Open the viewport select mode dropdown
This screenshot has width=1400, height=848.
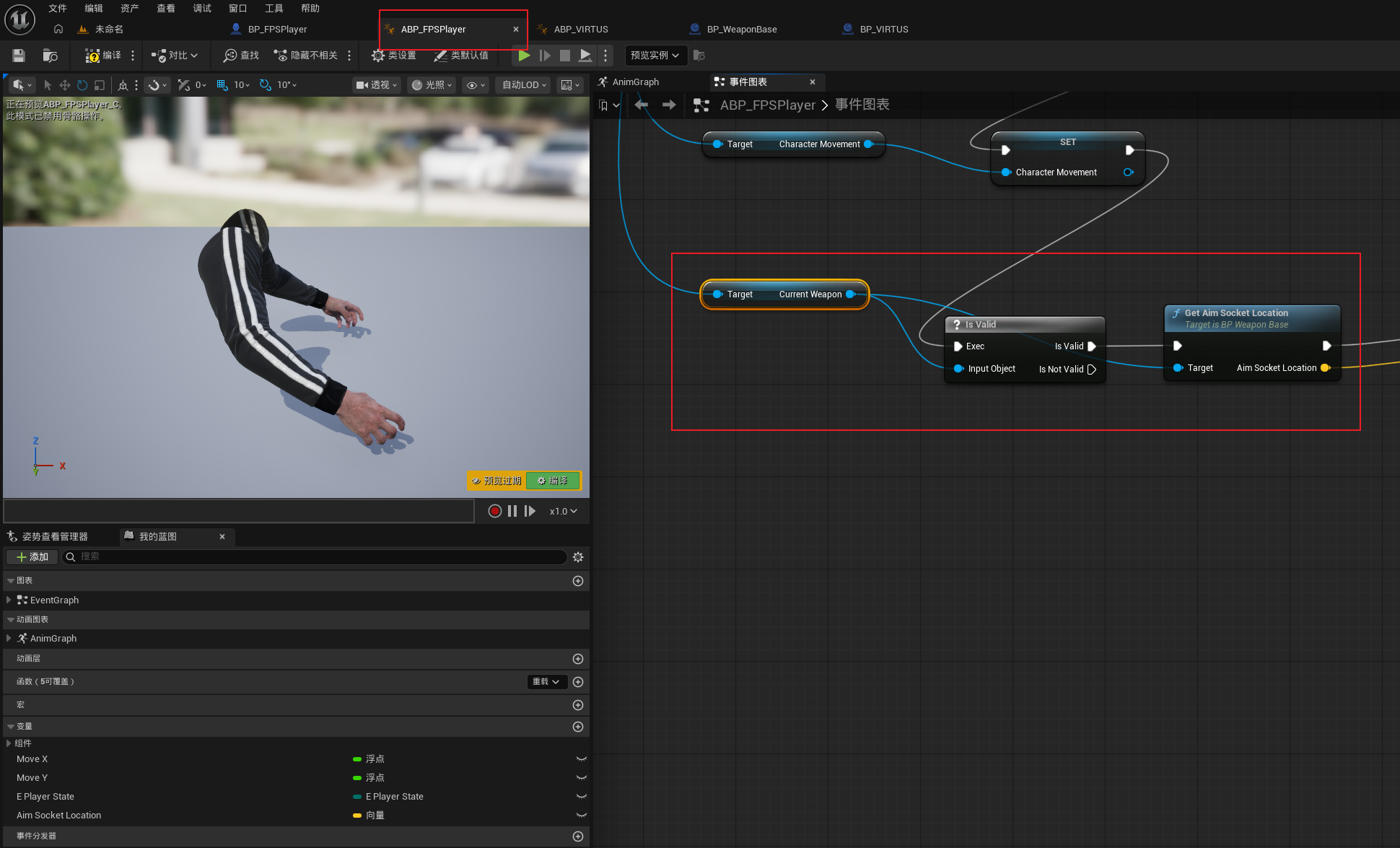pos(22,85)
